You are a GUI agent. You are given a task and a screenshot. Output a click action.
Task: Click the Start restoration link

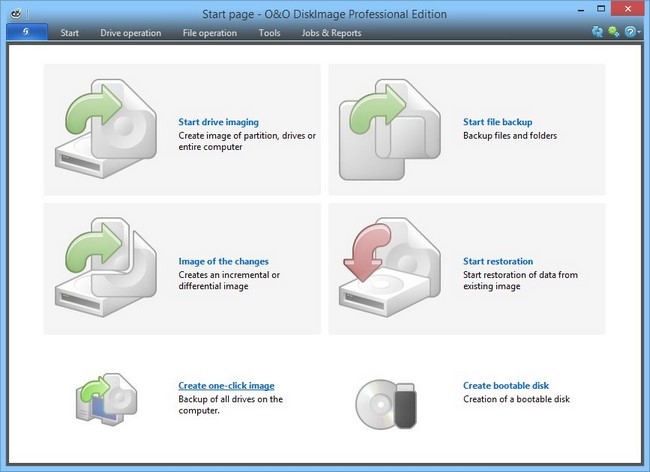tap(498, 261)
